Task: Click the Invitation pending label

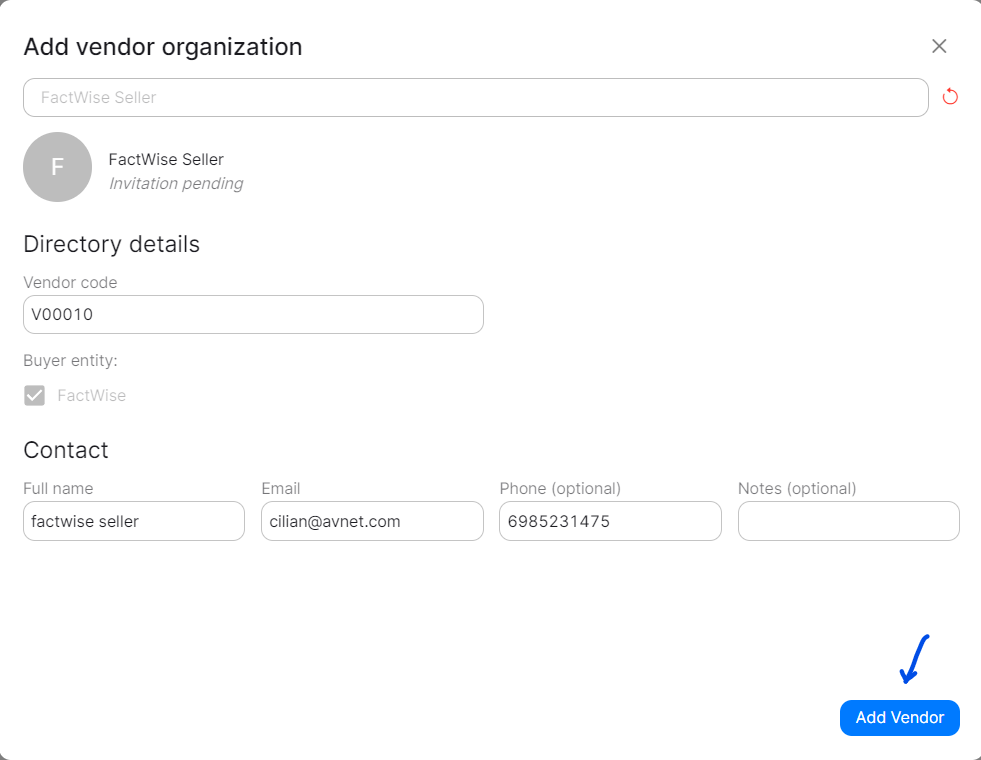Action: (x=176, y=183)
